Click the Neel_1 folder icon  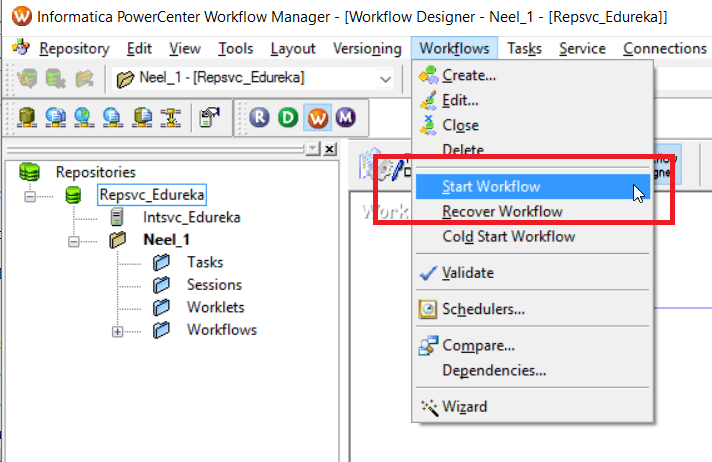[x=118, y=240]
